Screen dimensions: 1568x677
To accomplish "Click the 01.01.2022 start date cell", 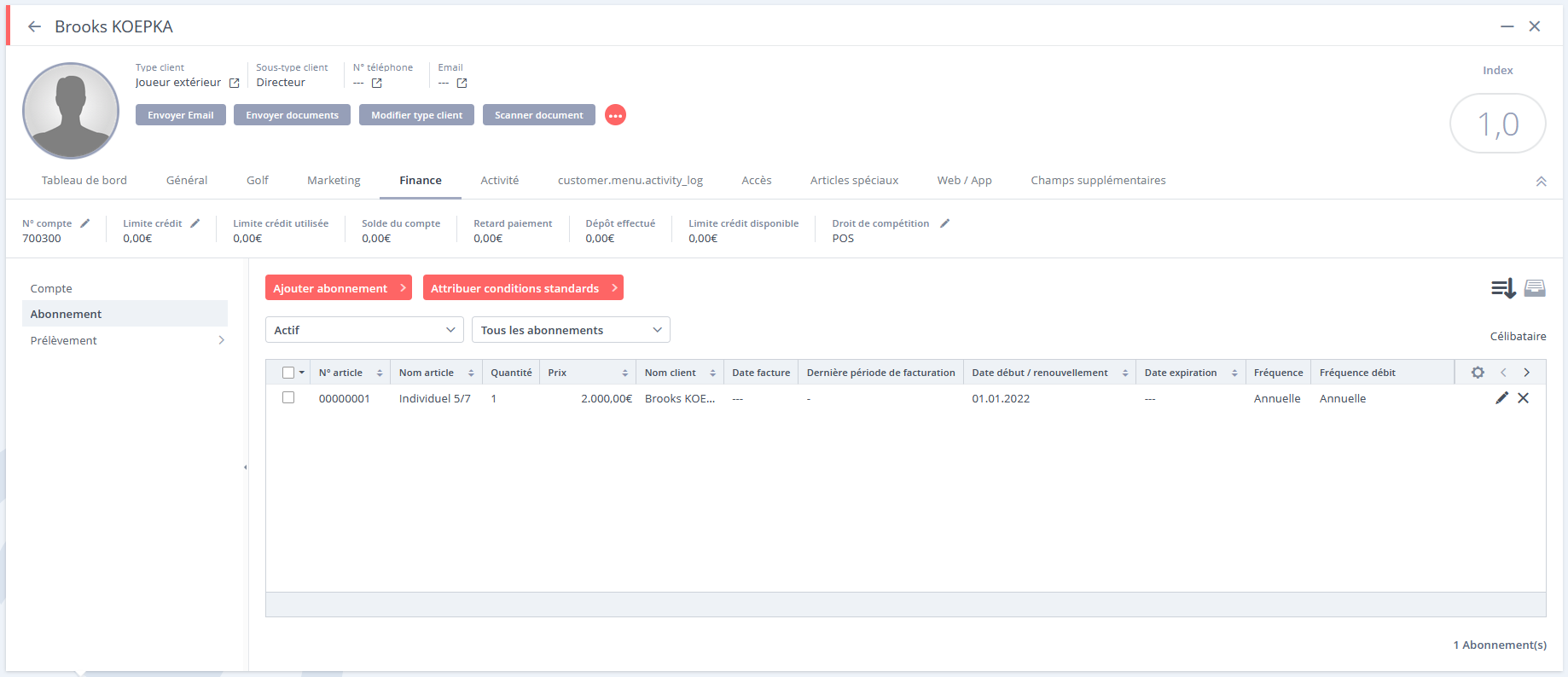I will pyautogui.click(x=1001, y=398).
